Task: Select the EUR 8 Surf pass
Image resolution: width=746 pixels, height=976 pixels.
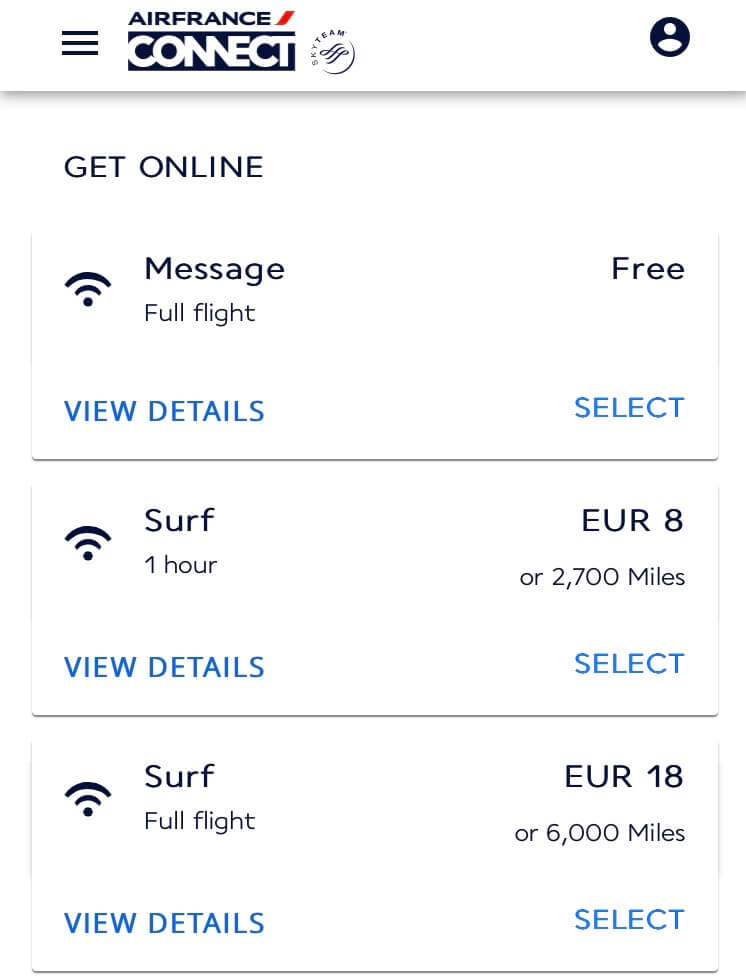Action: (629, 664)
